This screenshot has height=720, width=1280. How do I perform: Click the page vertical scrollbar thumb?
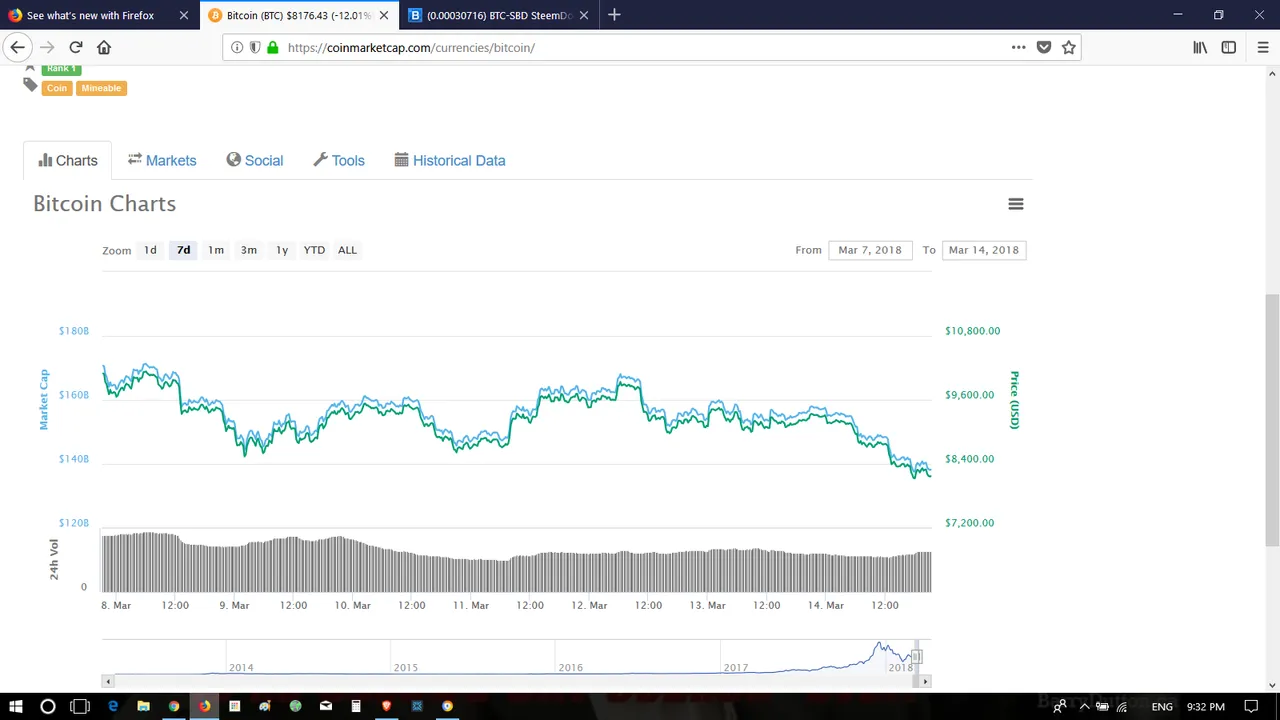(1272, 420)
